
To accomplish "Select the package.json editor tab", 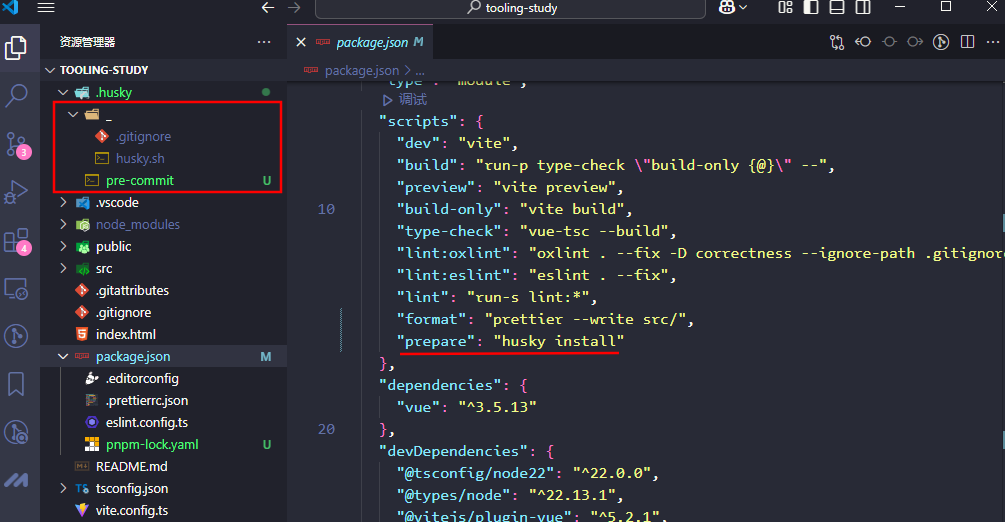I will (x=371, y=42).
